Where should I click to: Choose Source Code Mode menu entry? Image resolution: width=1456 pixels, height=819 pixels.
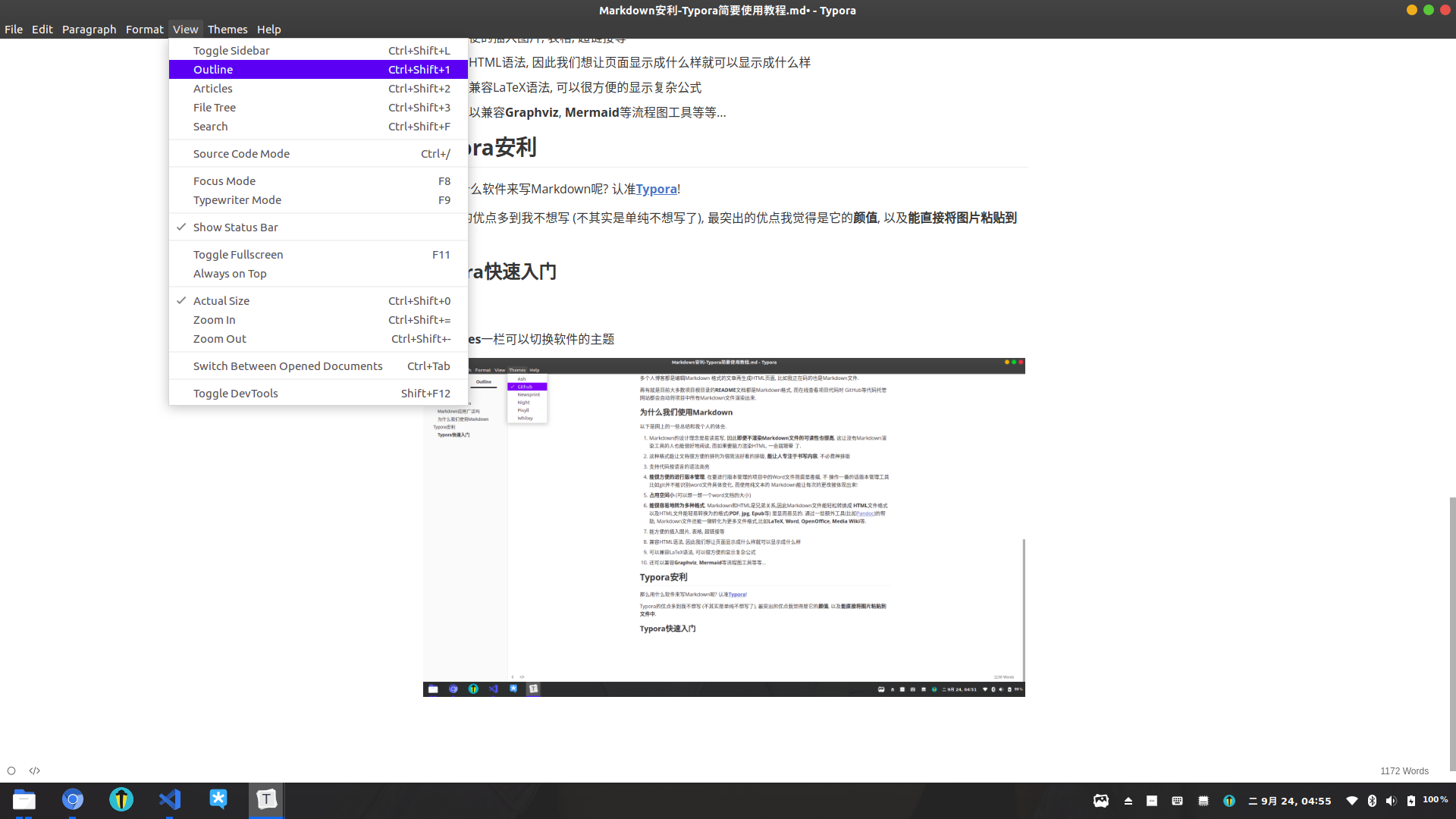point(241,154)
